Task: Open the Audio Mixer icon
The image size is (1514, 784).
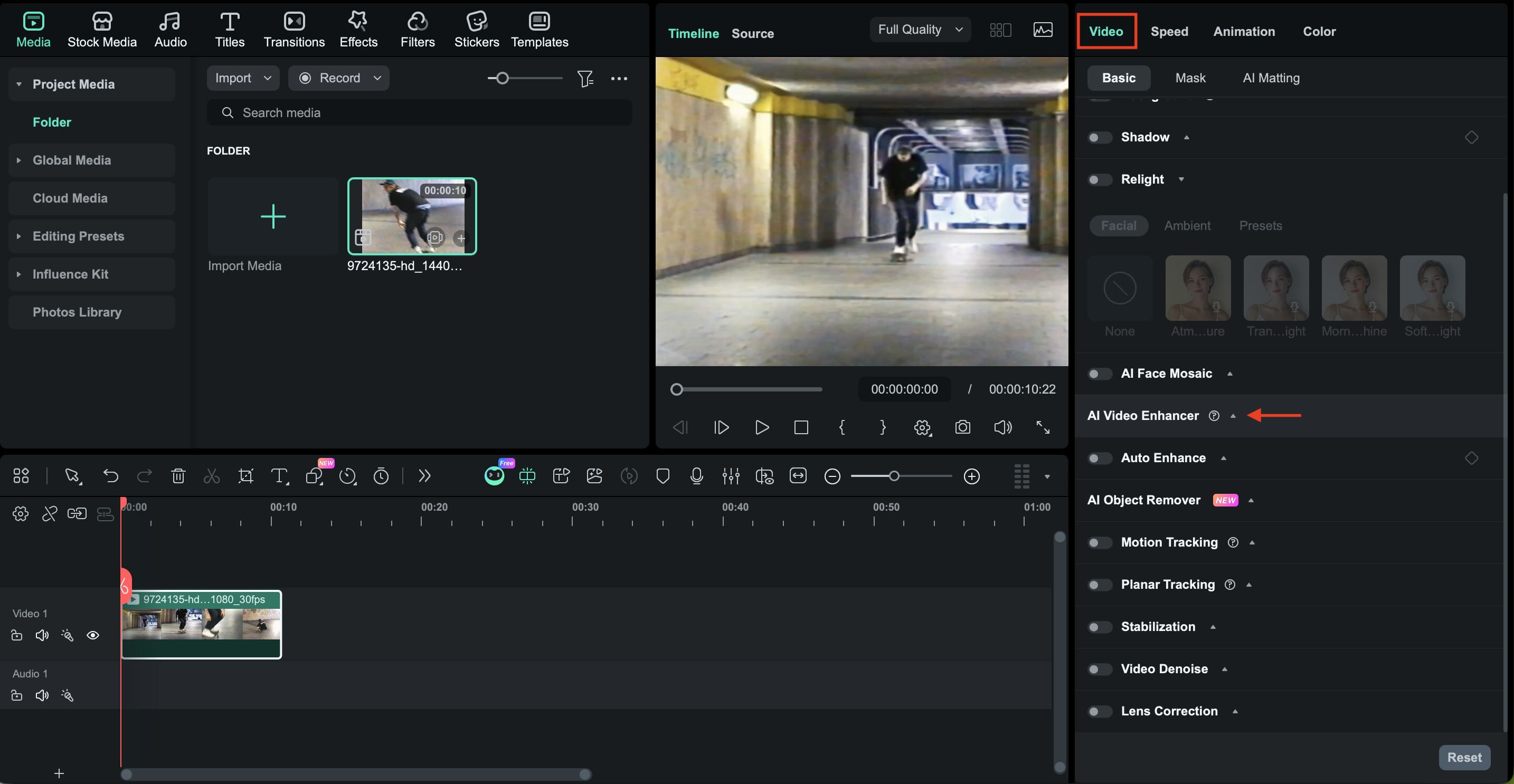Action: (731, 476)
